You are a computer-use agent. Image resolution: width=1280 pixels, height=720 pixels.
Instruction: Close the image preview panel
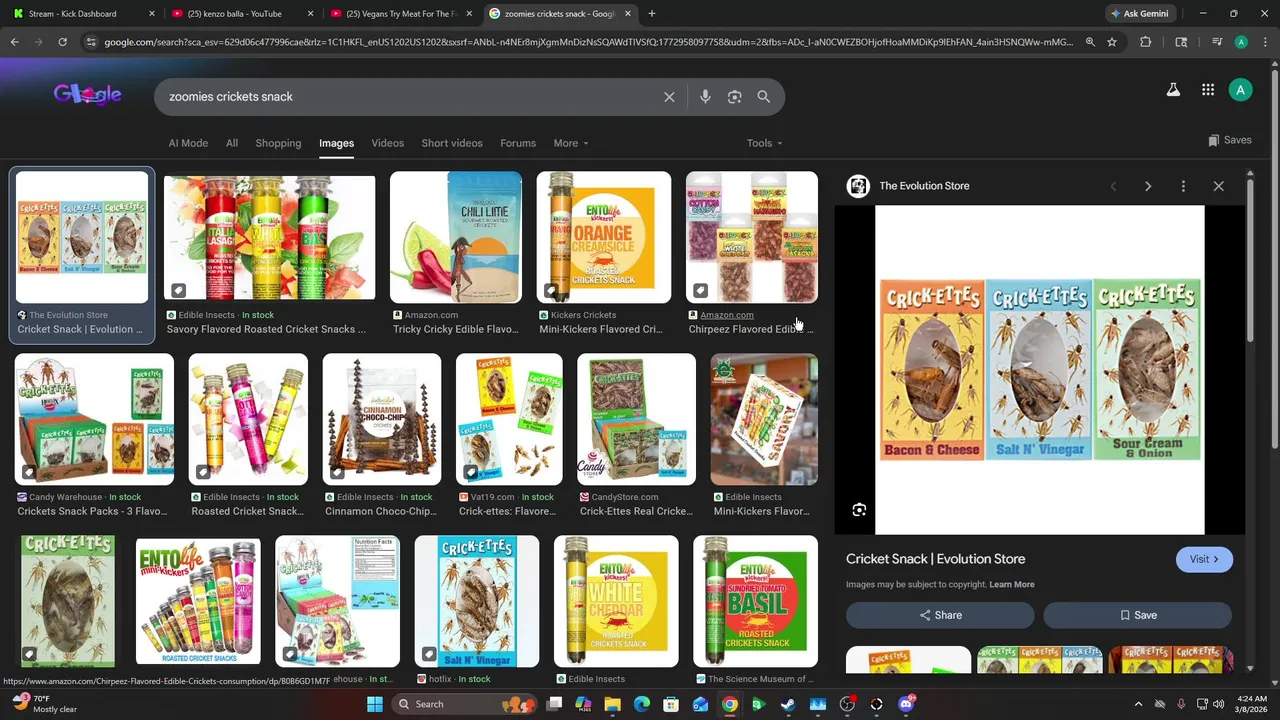click(x=1218, y=186)
